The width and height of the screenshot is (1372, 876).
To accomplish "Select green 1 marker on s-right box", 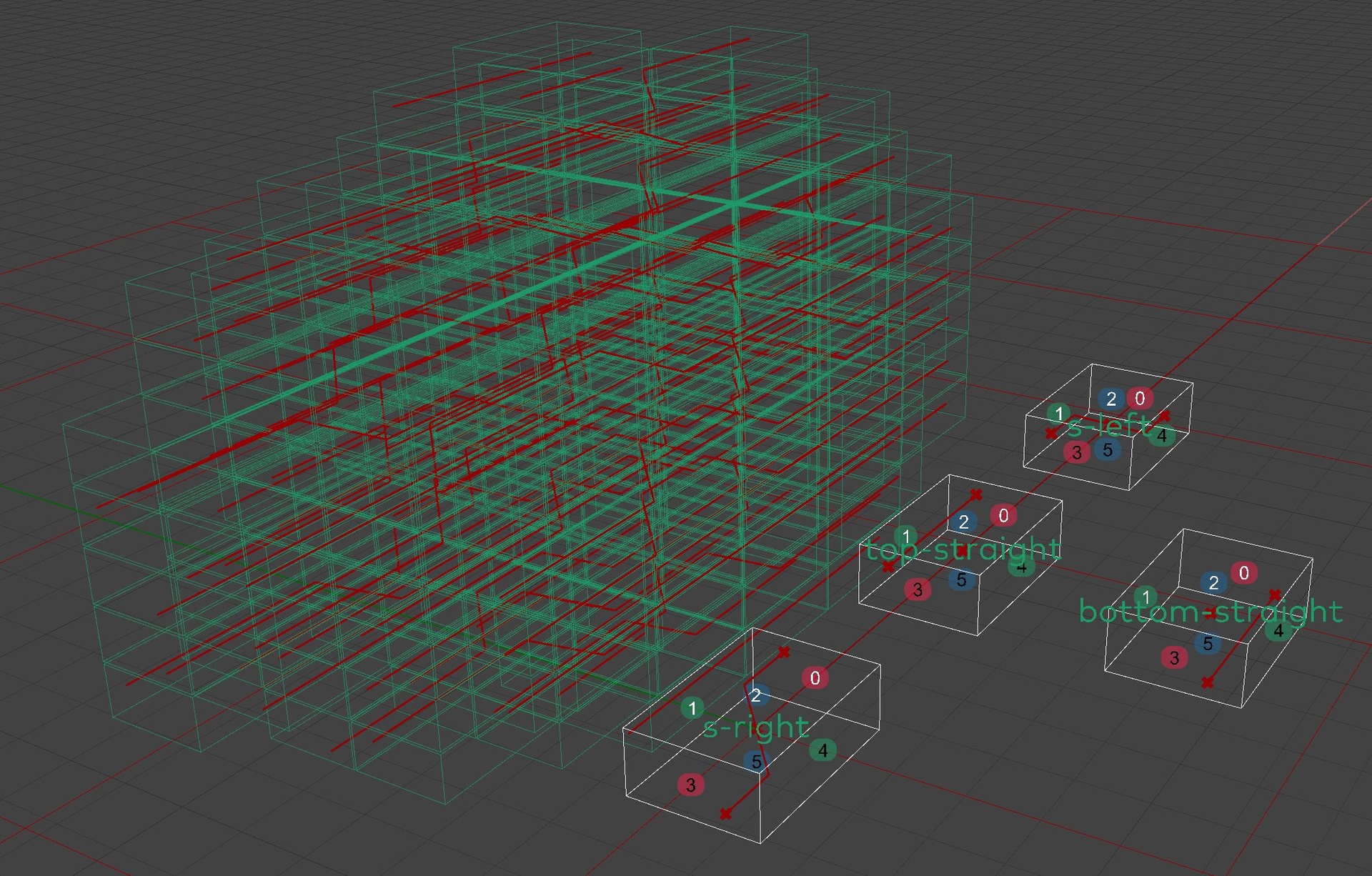I will pyautogui.click(x=692, y=708).
